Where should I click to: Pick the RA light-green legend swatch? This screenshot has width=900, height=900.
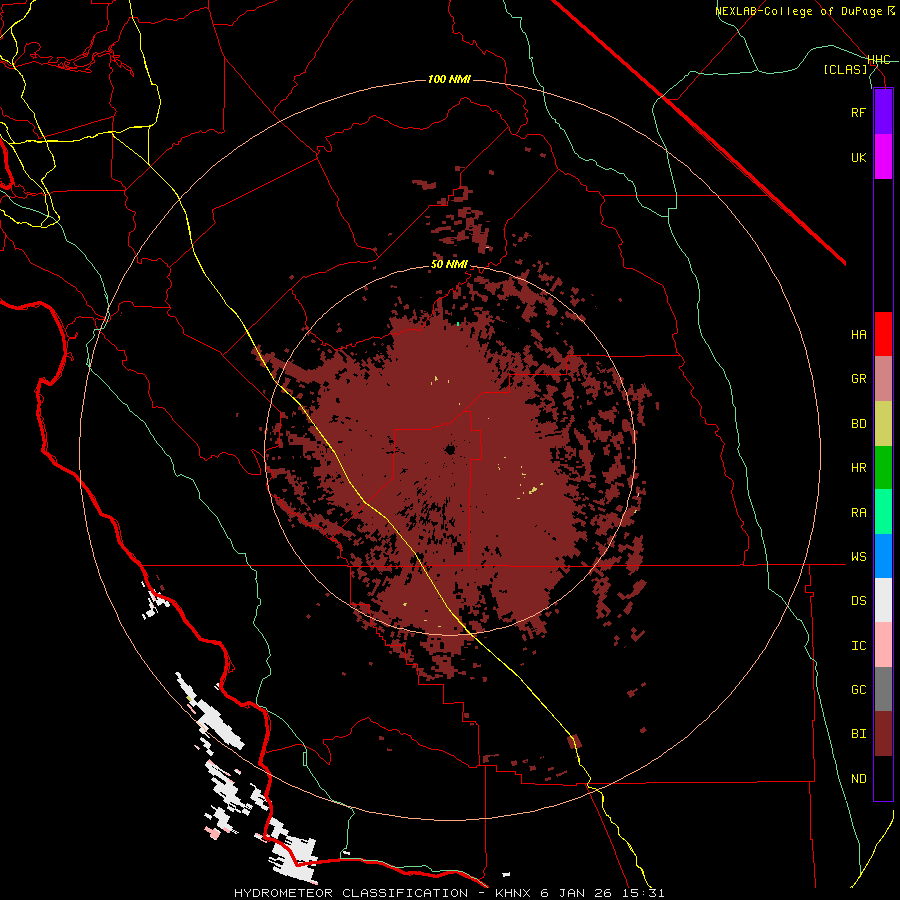883,512
